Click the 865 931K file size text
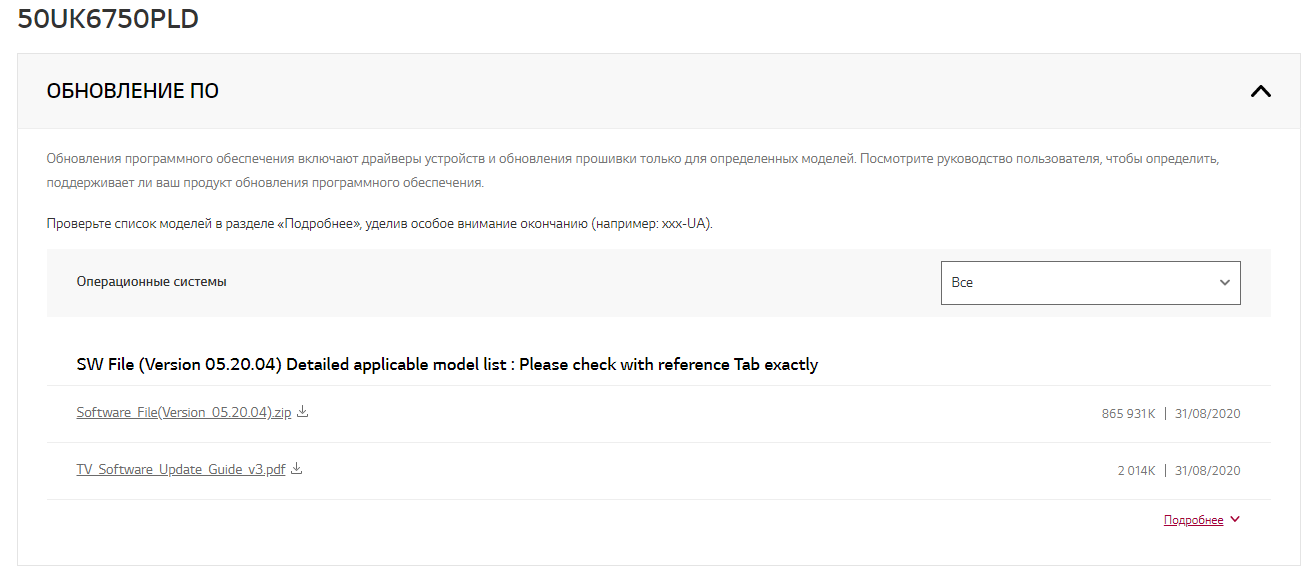1309x572 pixels. click(1128, 413)
